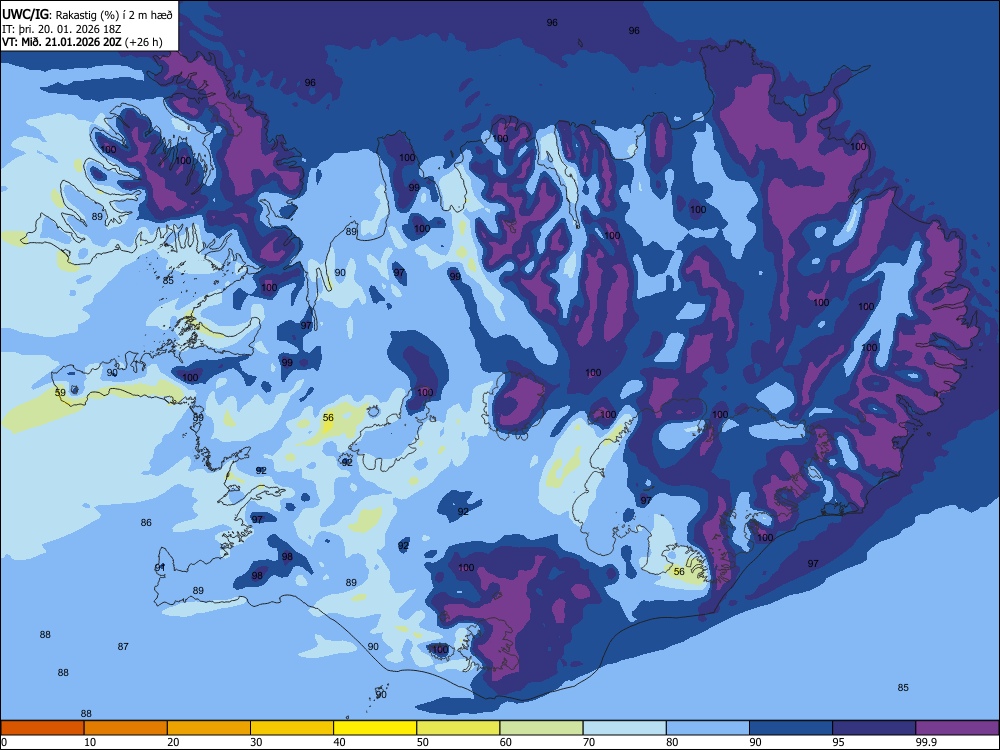Click the '10' tick label on the color bar

(x=90, y=742)
